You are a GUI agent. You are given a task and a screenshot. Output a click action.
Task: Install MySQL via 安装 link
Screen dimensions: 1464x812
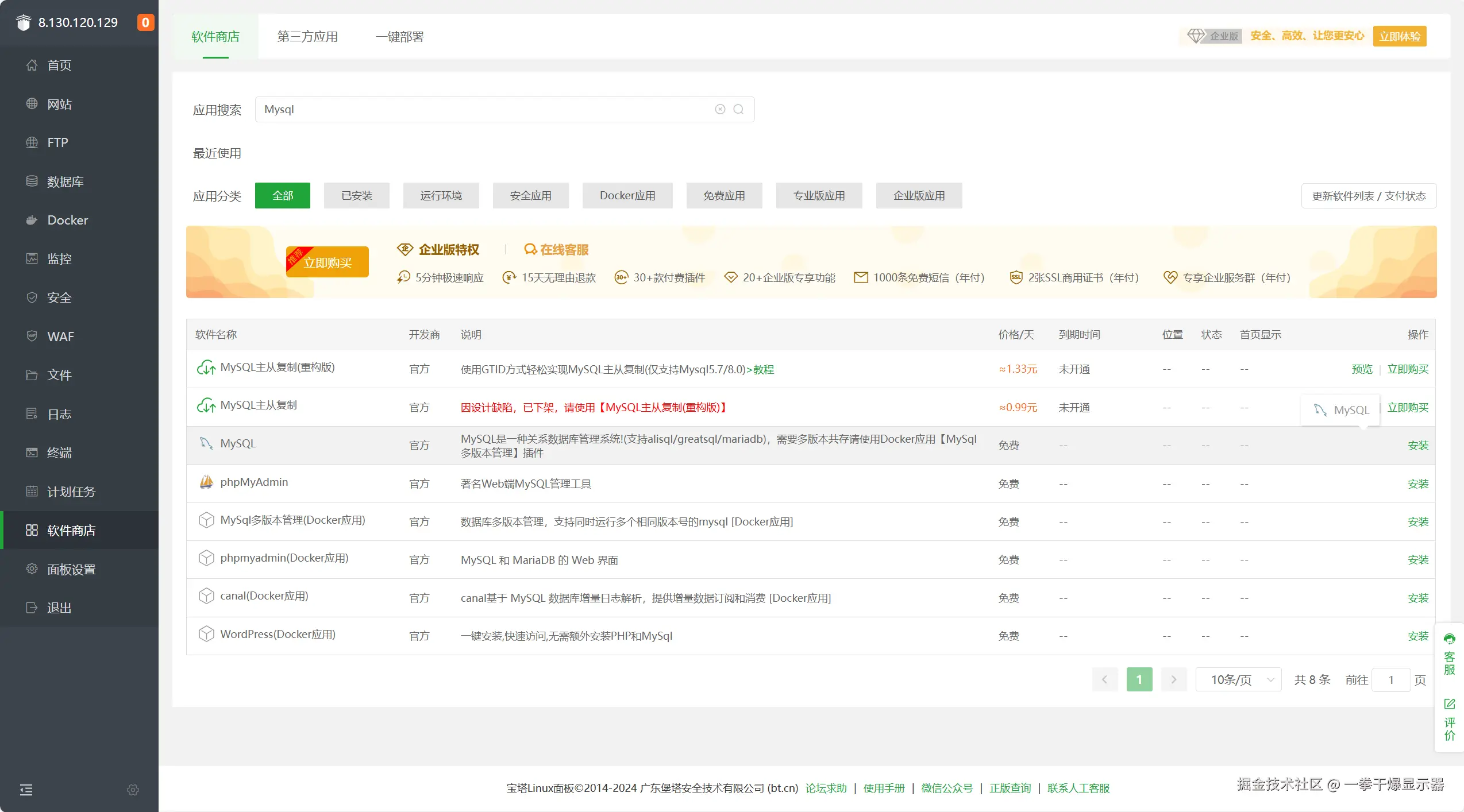coord(1417,446)
